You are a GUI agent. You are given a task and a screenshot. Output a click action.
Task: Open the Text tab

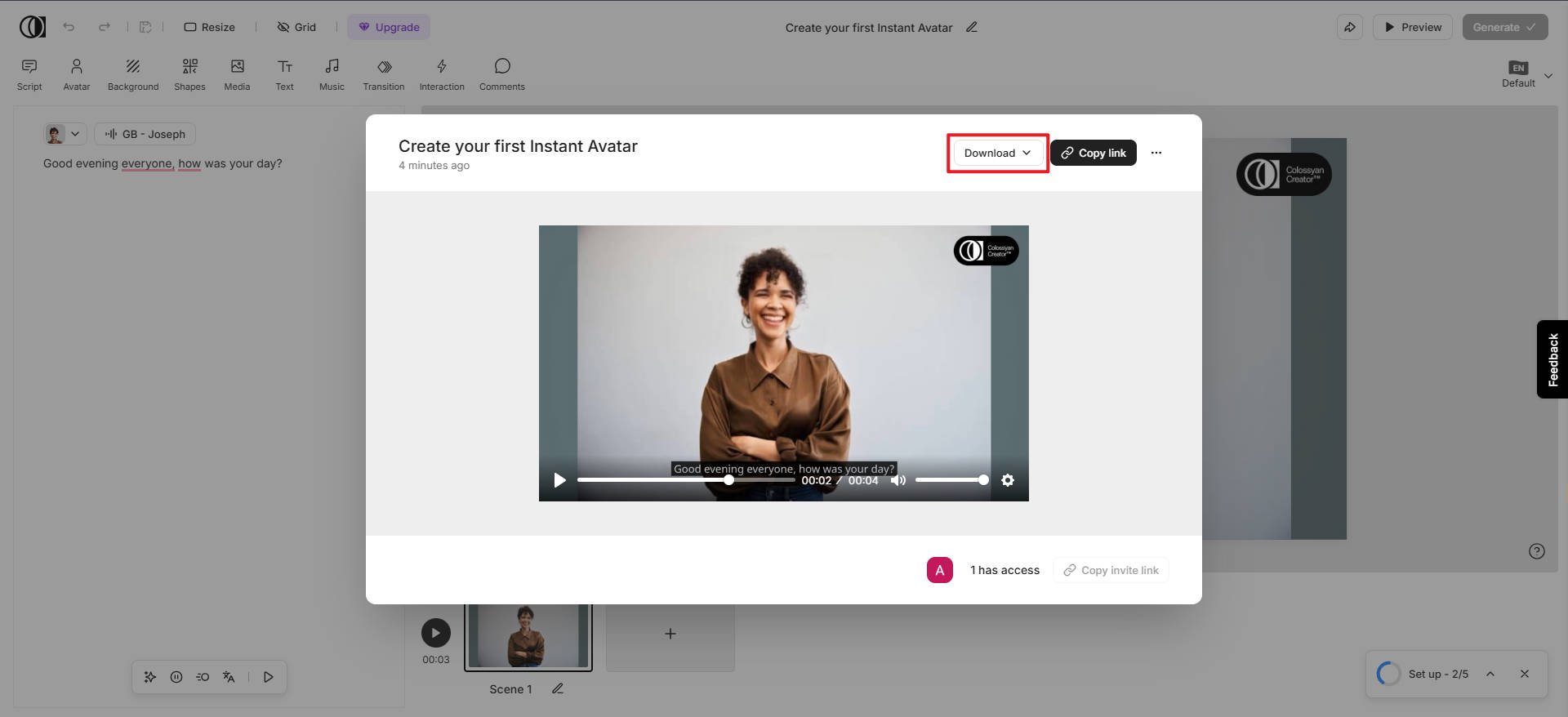(284, 74)
